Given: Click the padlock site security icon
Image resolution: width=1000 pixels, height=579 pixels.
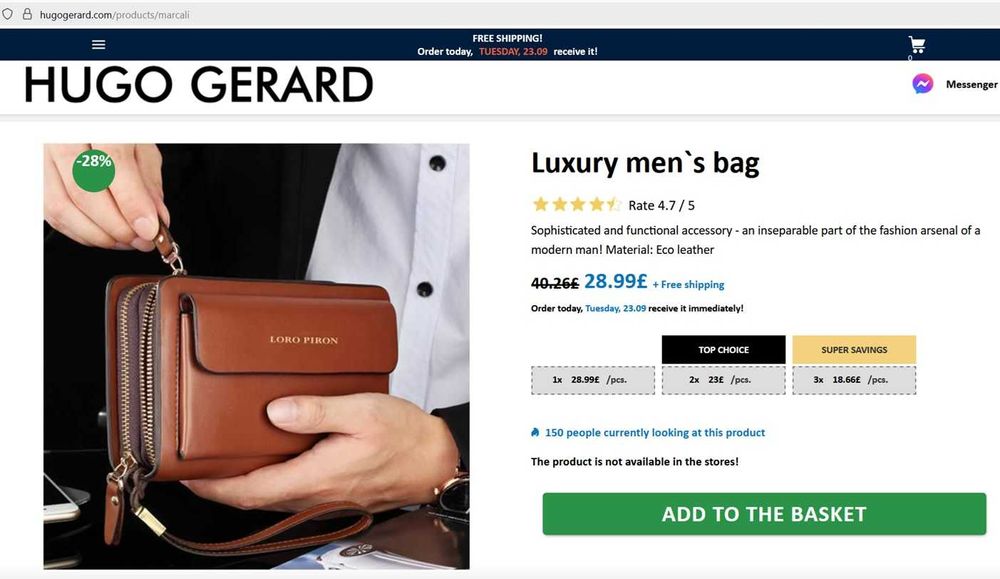Looking at the screenshot, I should click(27, 14).
